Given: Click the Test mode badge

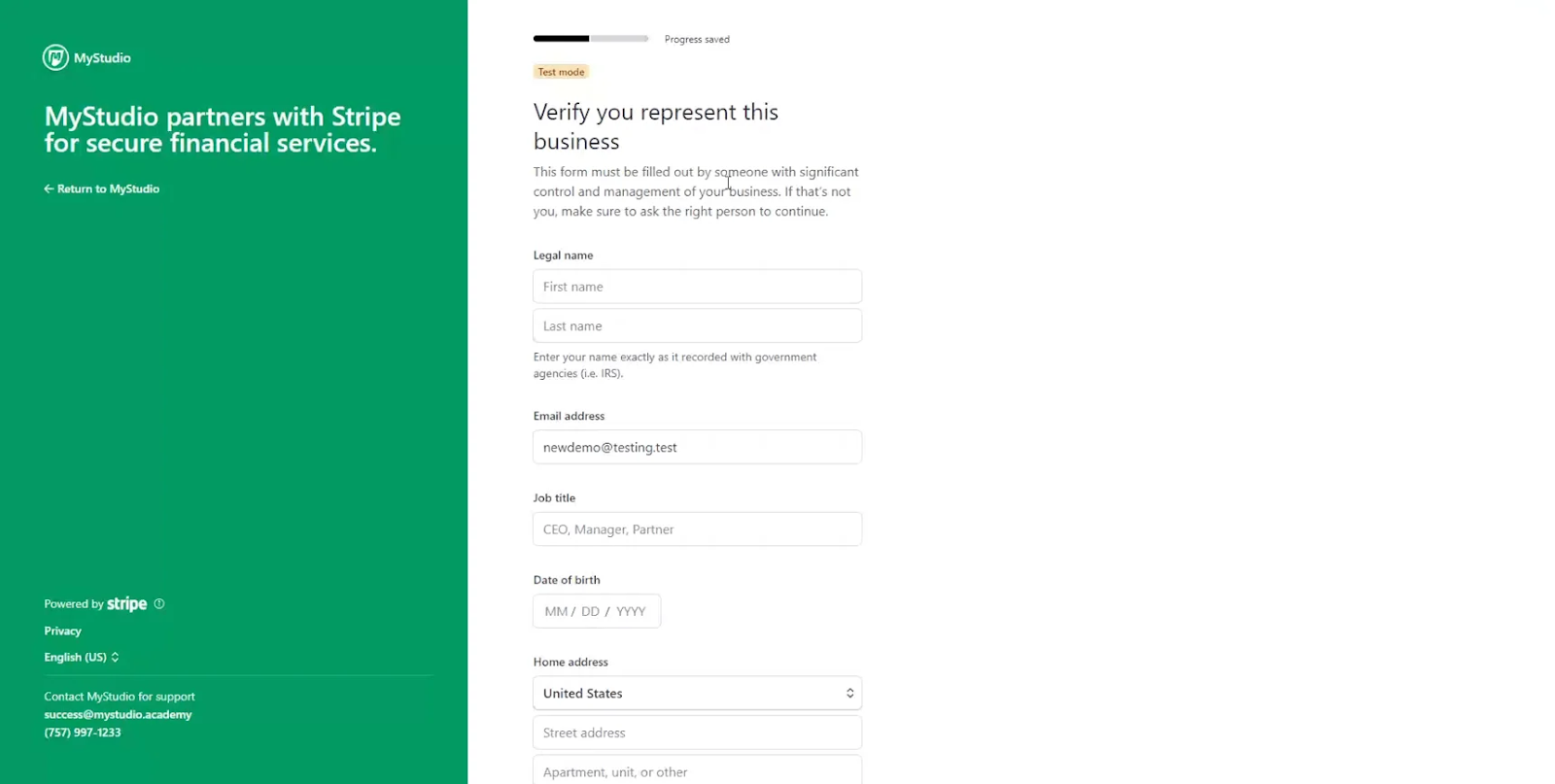Looking at the screenshot, I should click(x=562, y=72).
